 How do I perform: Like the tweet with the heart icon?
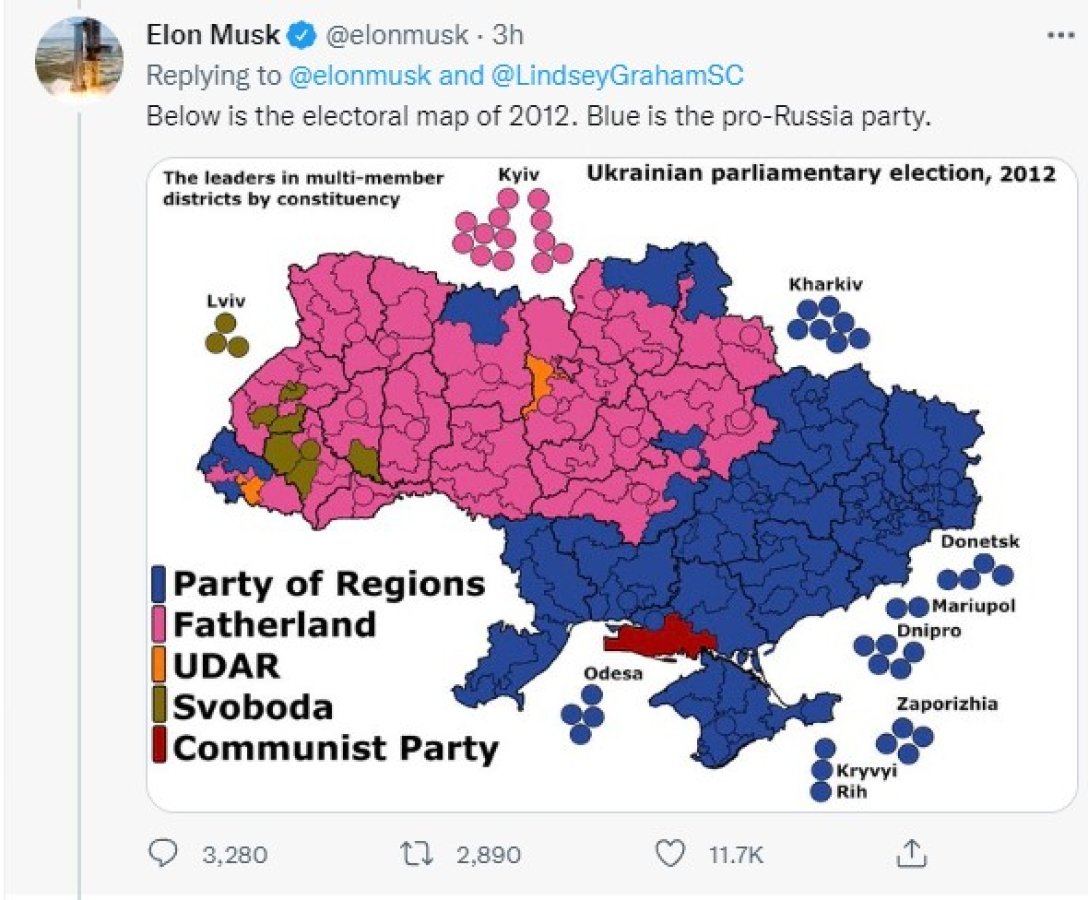coord(669,849)
